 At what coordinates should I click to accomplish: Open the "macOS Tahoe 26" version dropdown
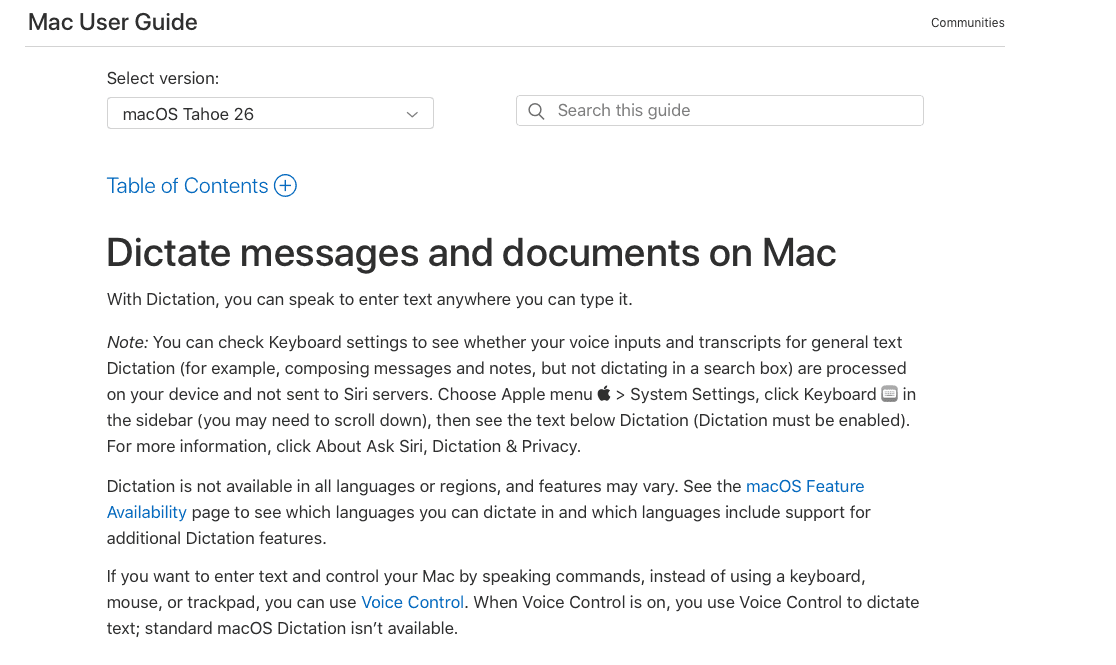tap(270, 113)
